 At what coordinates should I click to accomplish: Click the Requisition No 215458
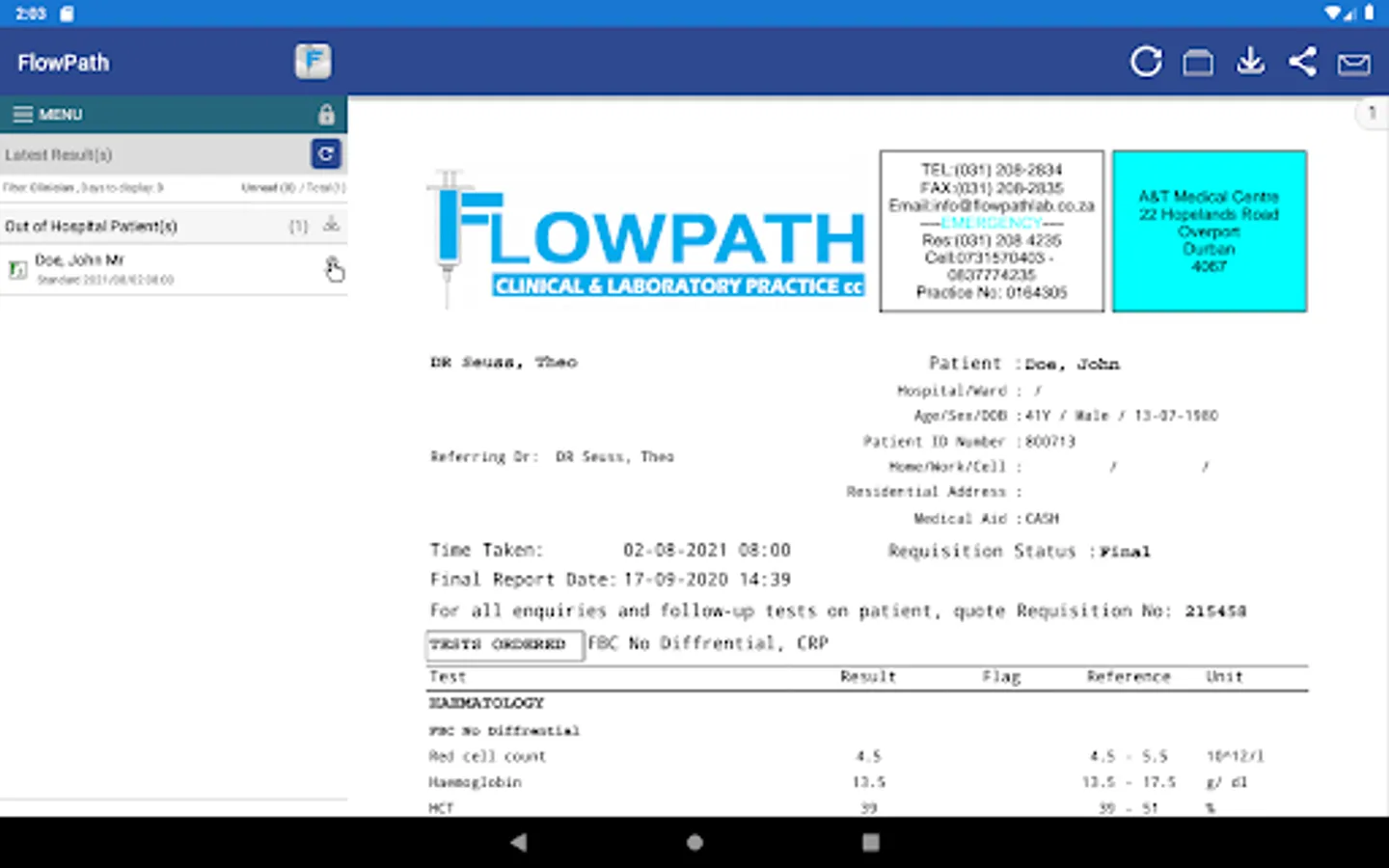pyautogui.click(x=1215, y=611)
